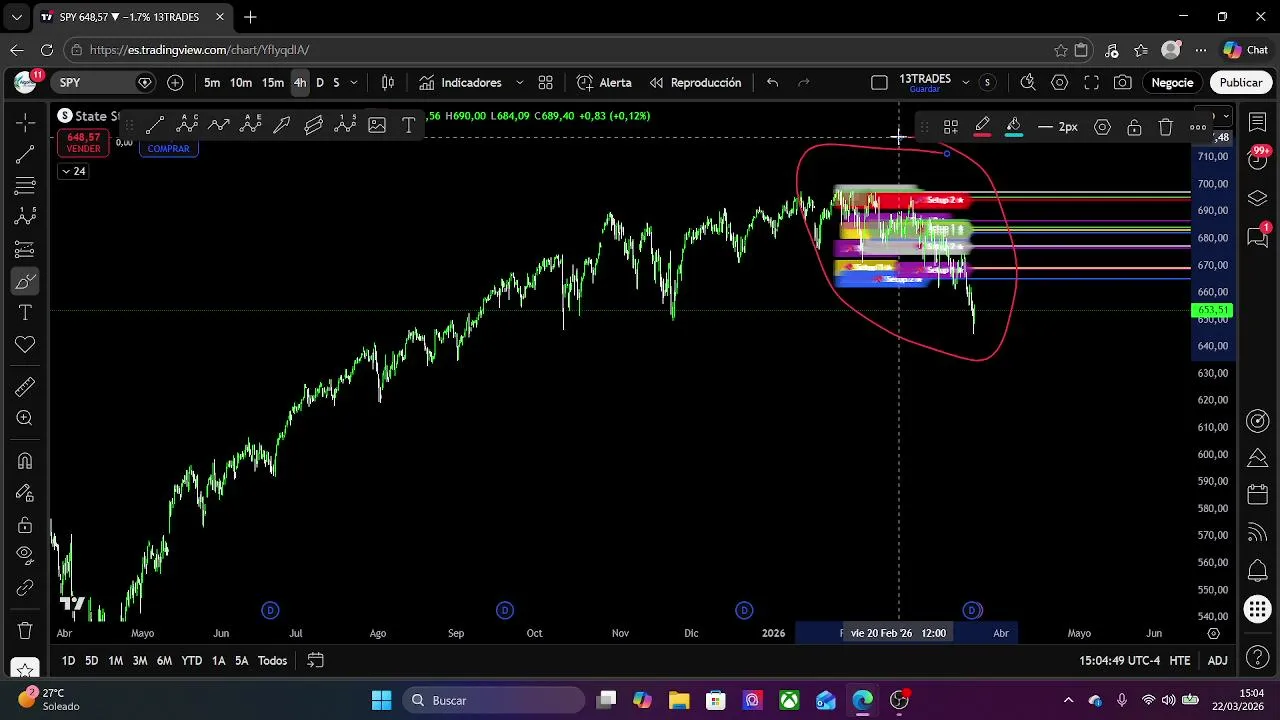Screen dimensions: 1280x720
Task: Undo the last chart action
Action: pyautogui.click(x=772, y=83)
